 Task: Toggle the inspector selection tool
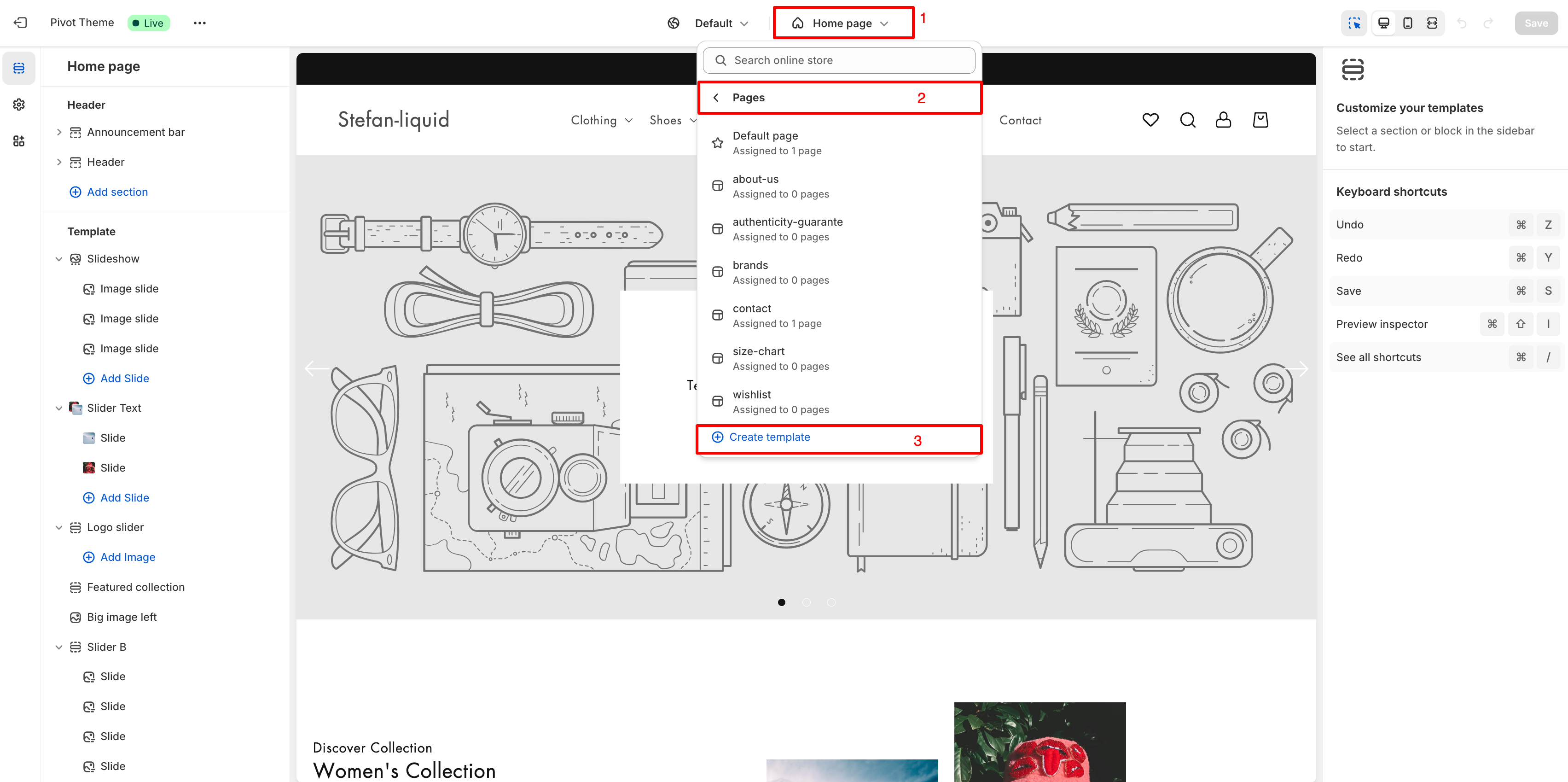click(1354, 23)
